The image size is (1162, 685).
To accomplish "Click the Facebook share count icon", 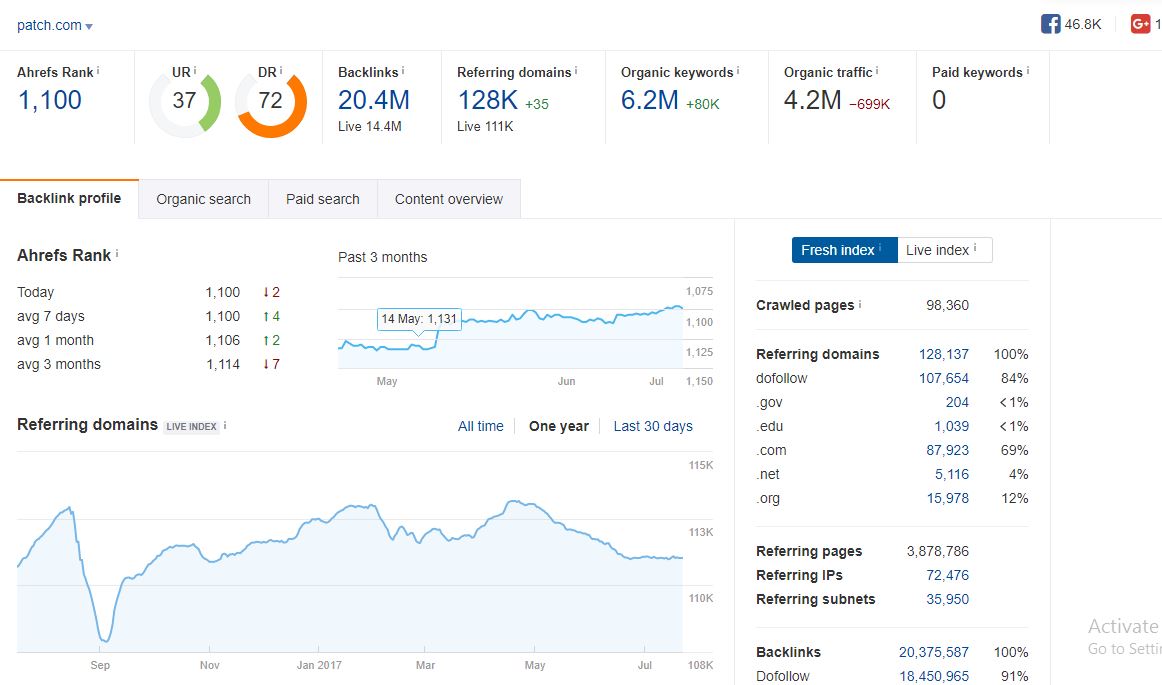I will click(1050, 24).
